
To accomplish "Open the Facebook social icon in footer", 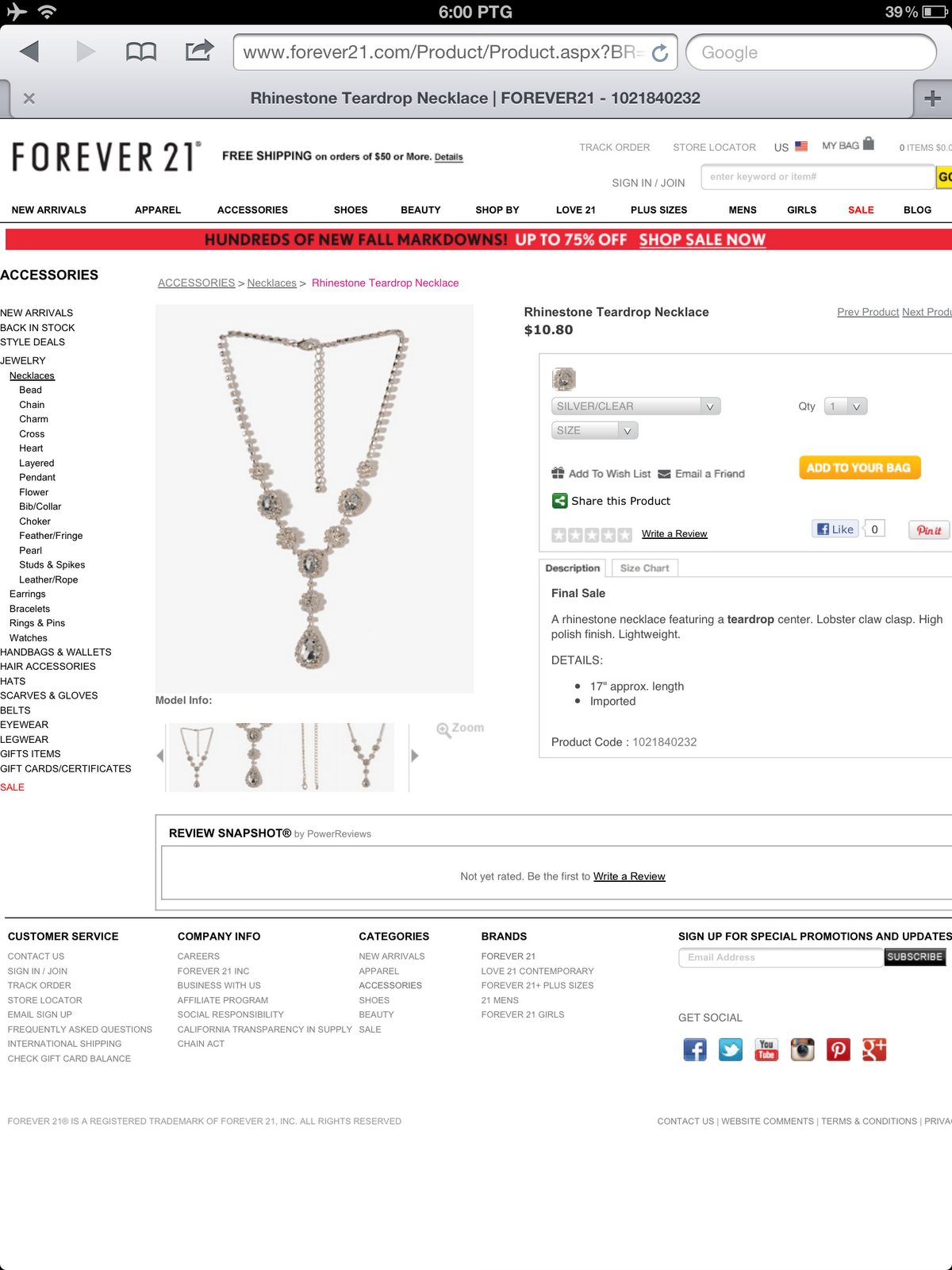I will (695, 1049).
